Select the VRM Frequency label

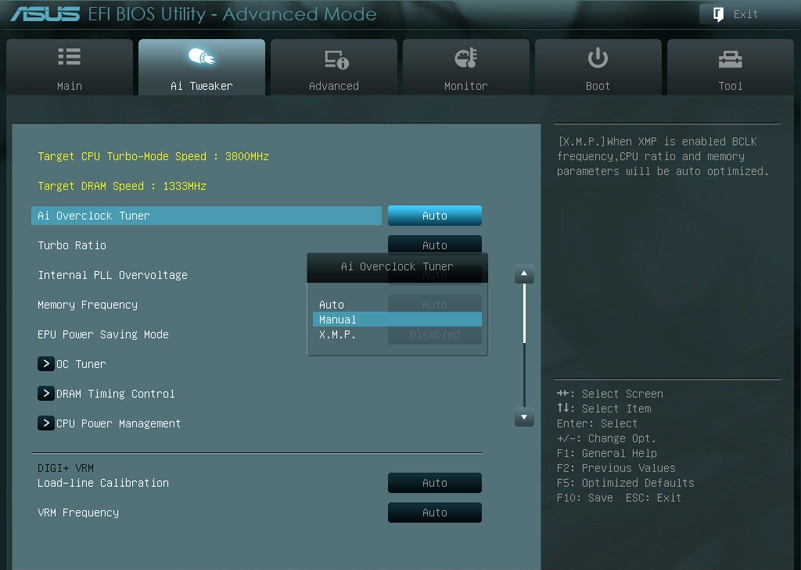point(78,512)
